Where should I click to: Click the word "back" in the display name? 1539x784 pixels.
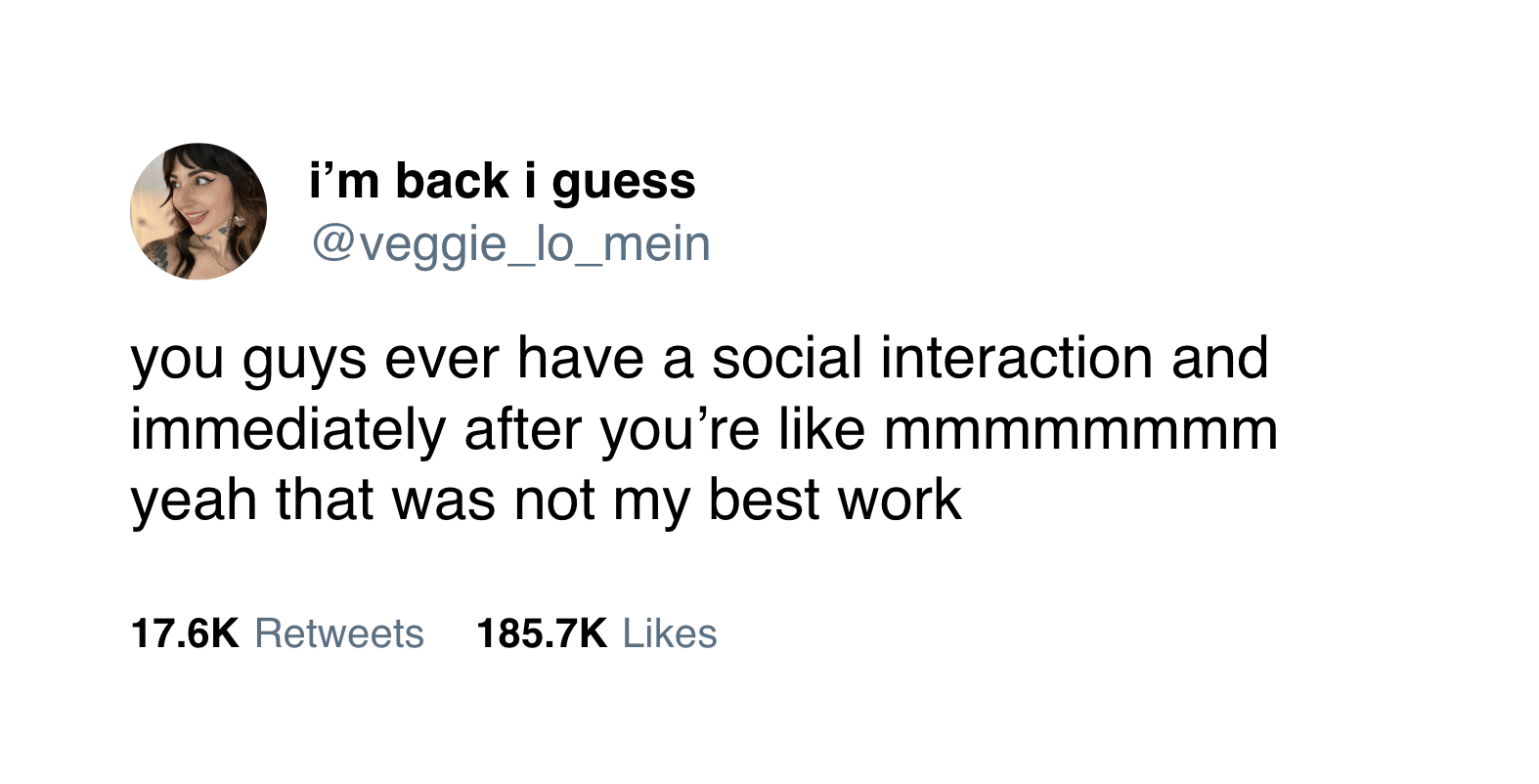point(453,182)
